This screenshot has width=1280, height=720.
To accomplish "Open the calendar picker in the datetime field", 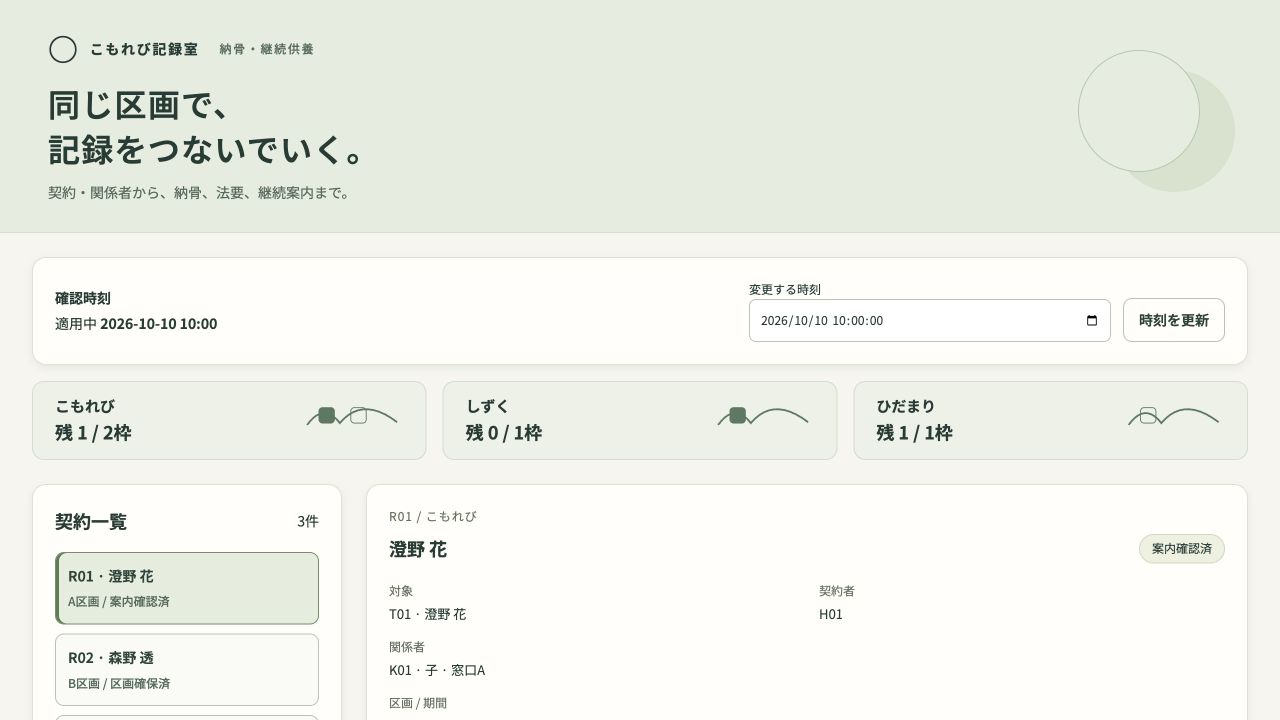I will 1092,321.
